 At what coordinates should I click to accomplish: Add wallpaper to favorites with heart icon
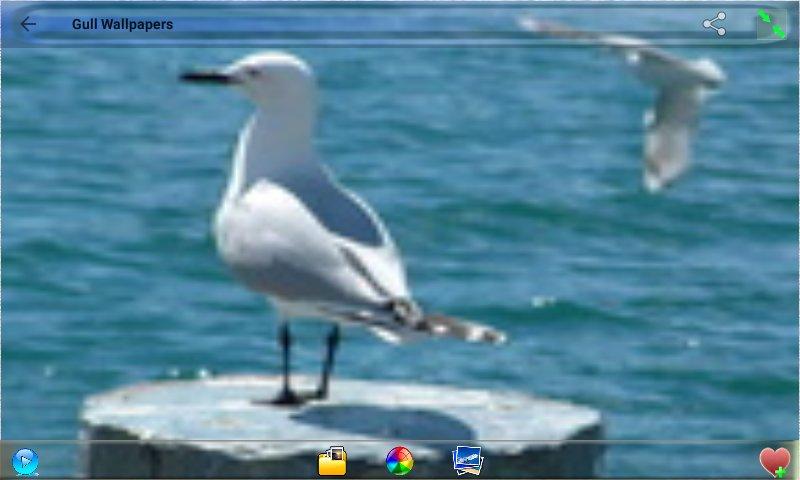coord(774,461)
